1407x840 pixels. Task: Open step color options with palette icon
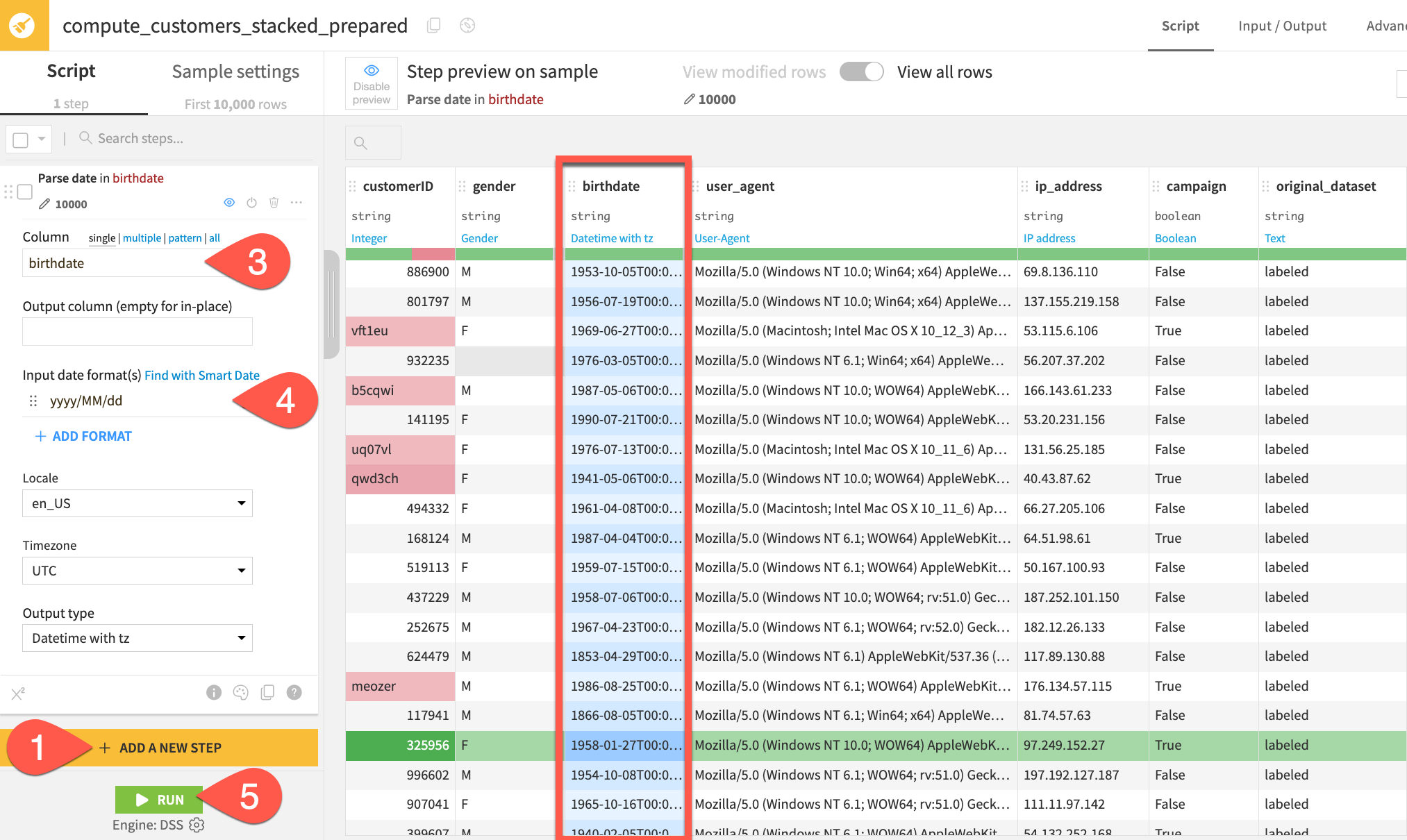point(241,692)
